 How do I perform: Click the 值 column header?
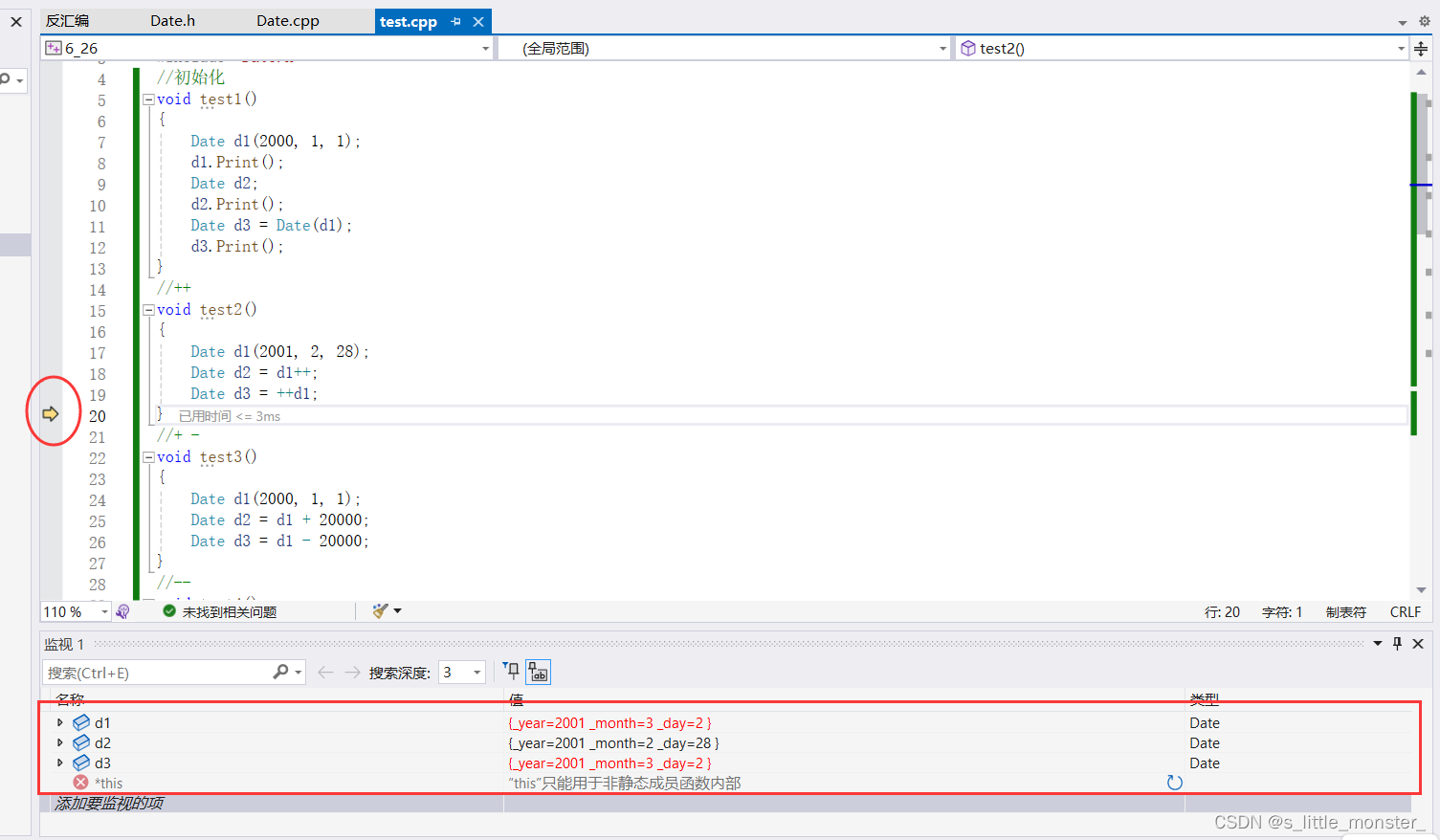point(516,699)
